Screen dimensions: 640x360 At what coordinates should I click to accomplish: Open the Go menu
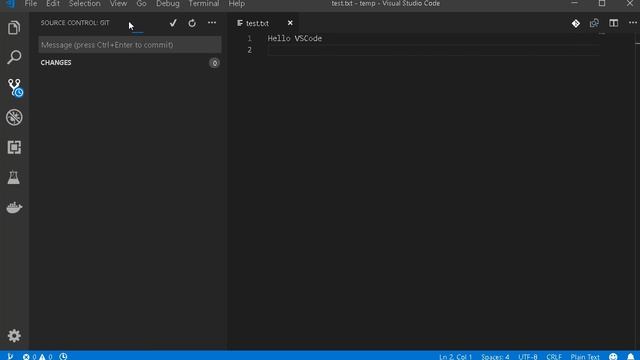[141, 4]
